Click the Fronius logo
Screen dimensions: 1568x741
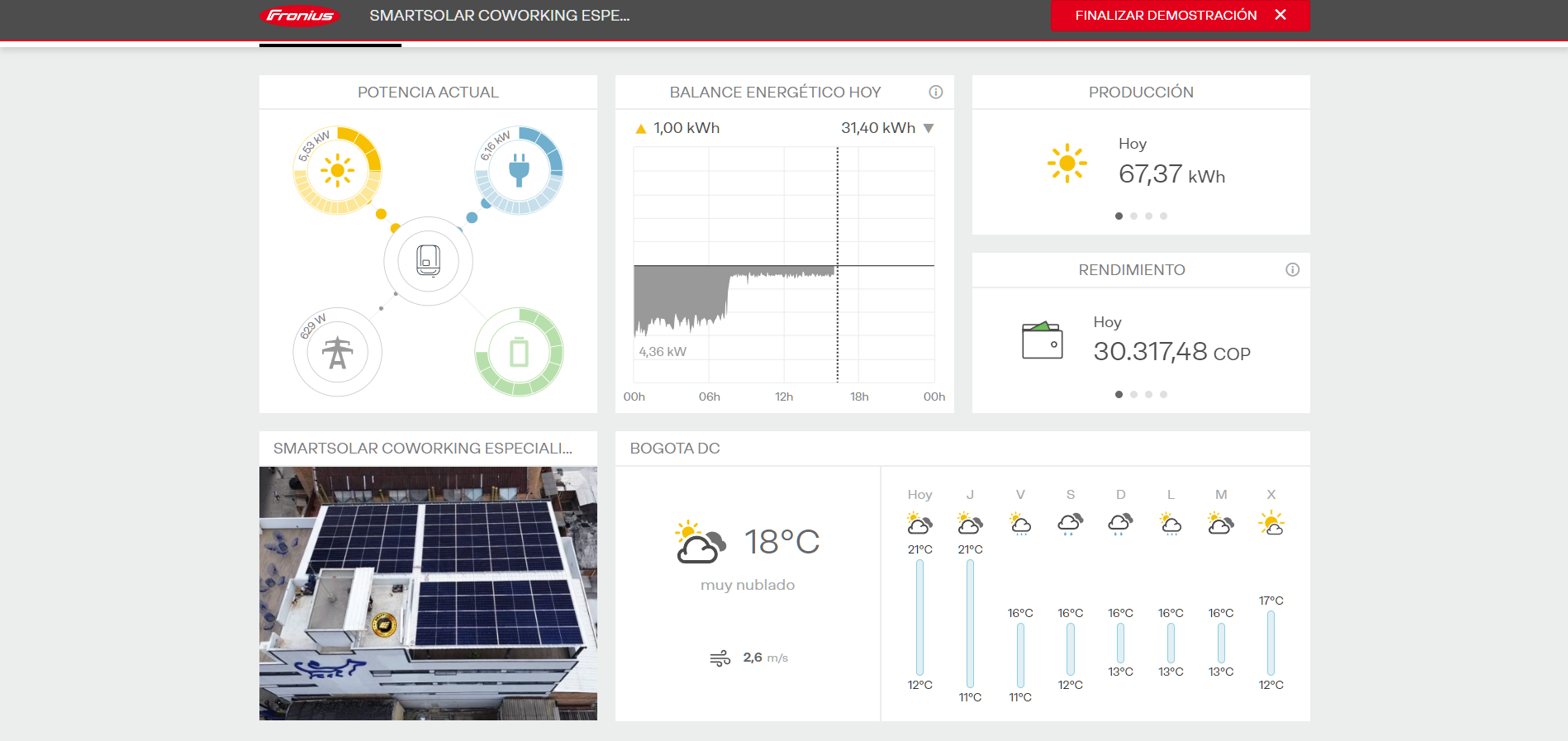coord(299,16)
